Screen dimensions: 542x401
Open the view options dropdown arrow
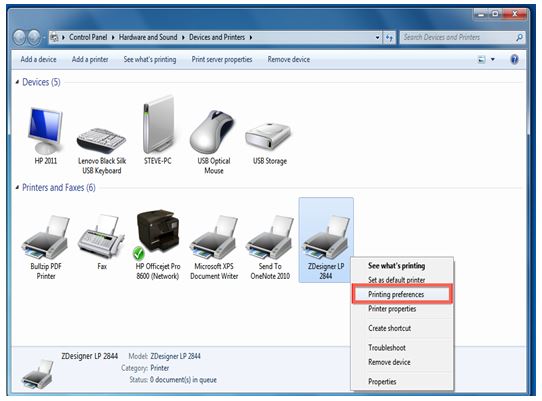coord(493,59)
